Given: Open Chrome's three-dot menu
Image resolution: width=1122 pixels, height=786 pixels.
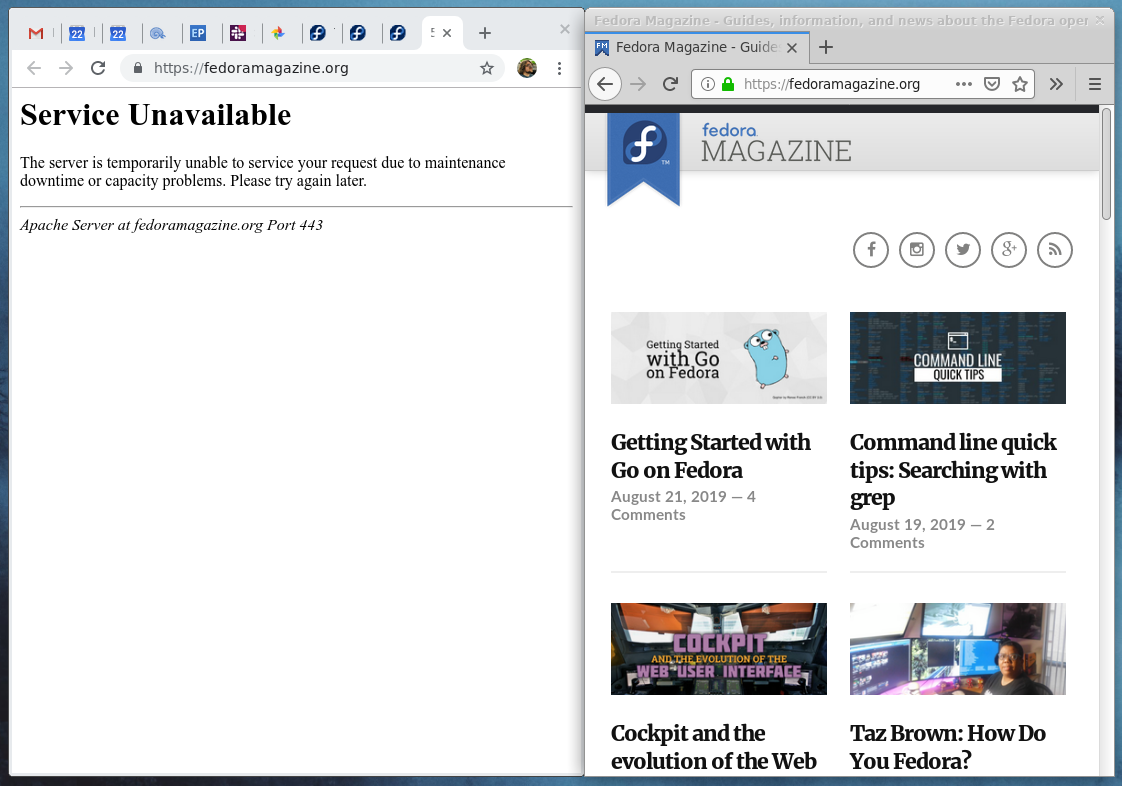Looking at the screenshot, I should [560, 68].
